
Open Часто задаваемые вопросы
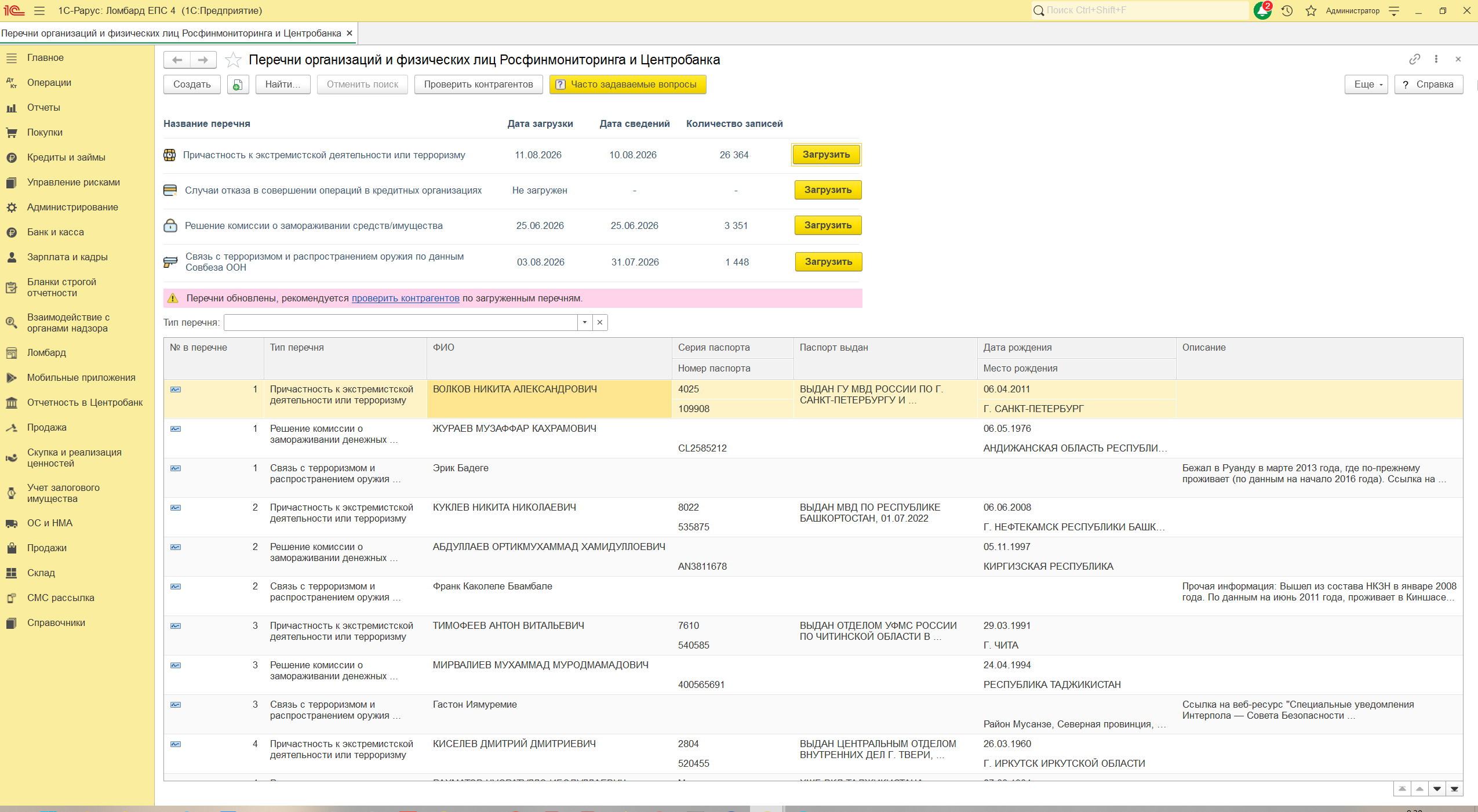click(627, 85)
